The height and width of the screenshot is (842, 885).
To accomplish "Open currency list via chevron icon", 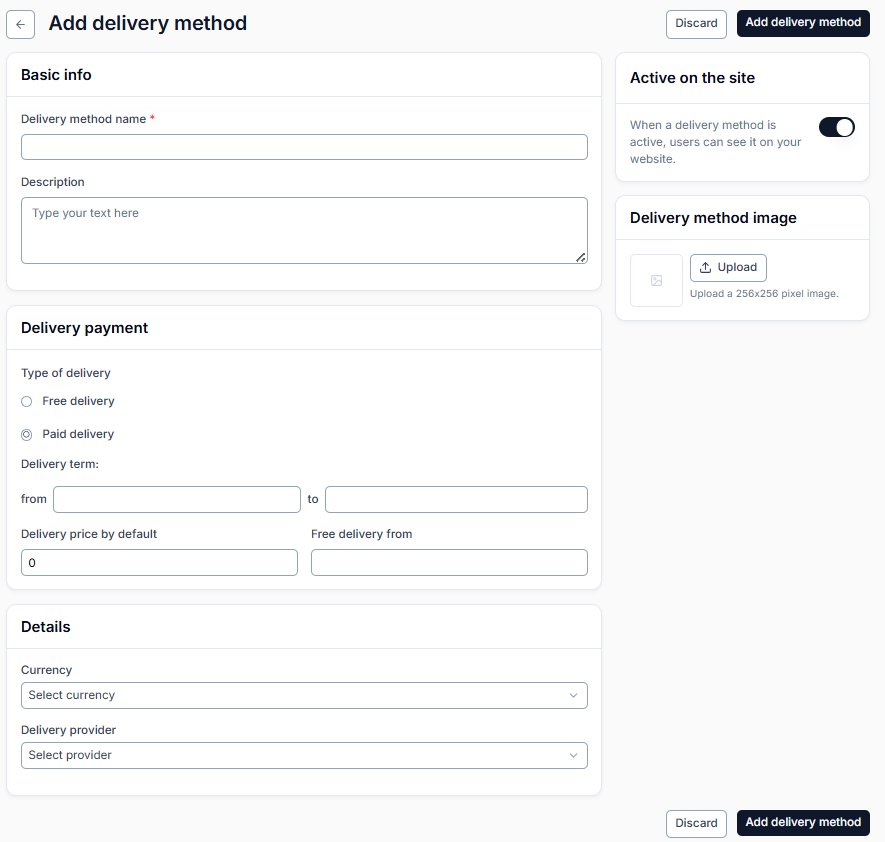I will tap(573, 695).
